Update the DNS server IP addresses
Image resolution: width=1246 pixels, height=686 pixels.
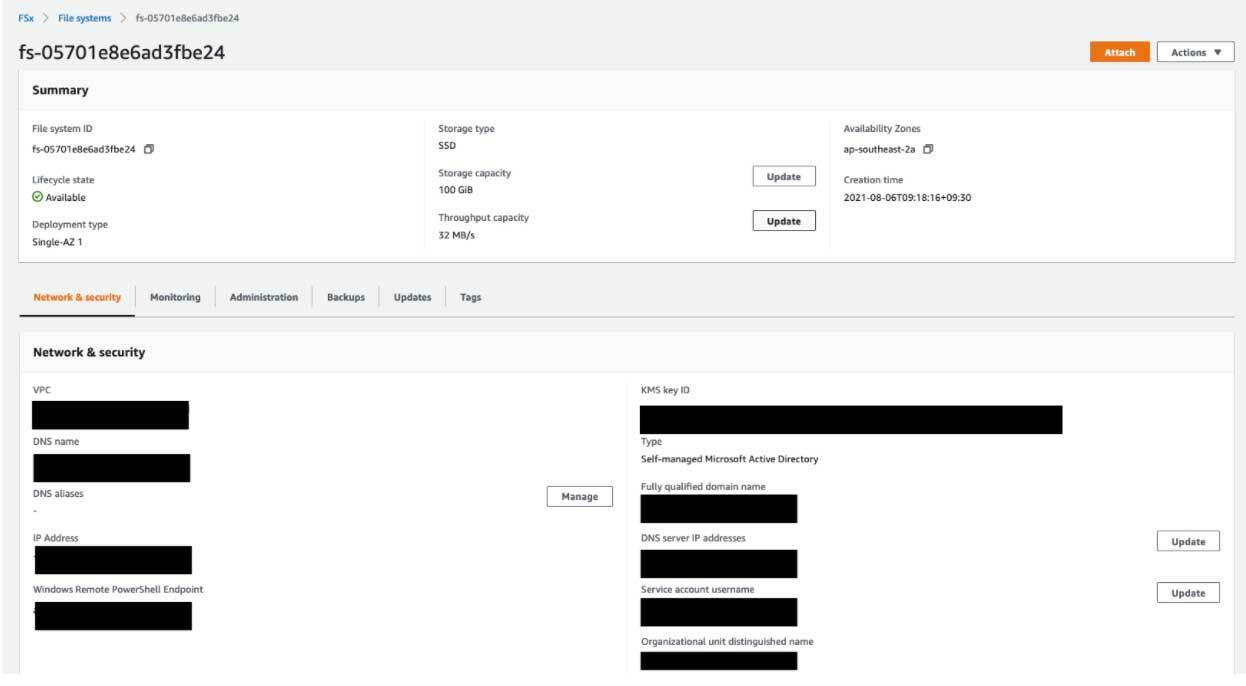tap(1188, 540)
